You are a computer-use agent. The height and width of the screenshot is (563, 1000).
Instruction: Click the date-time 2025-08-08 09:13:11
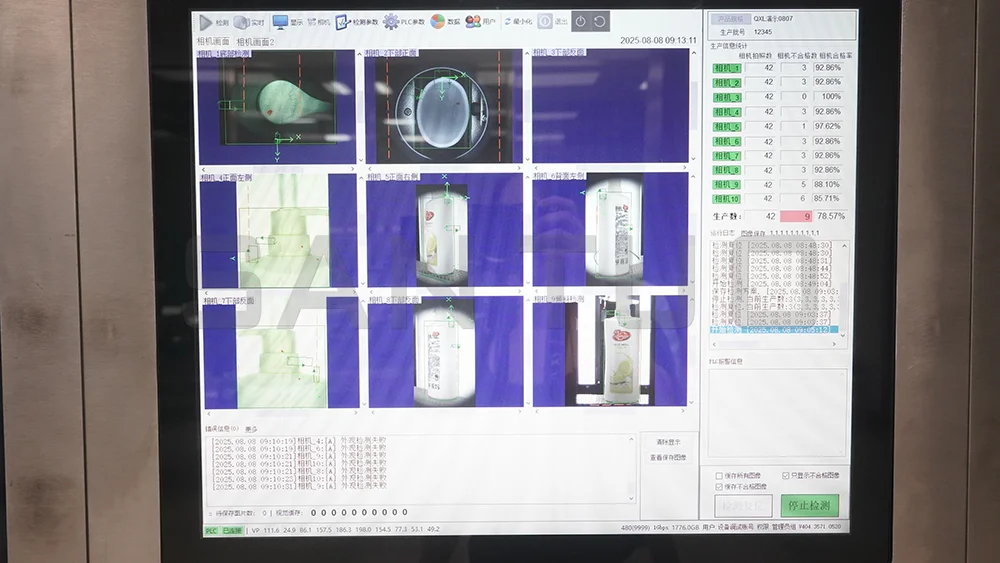658,40
